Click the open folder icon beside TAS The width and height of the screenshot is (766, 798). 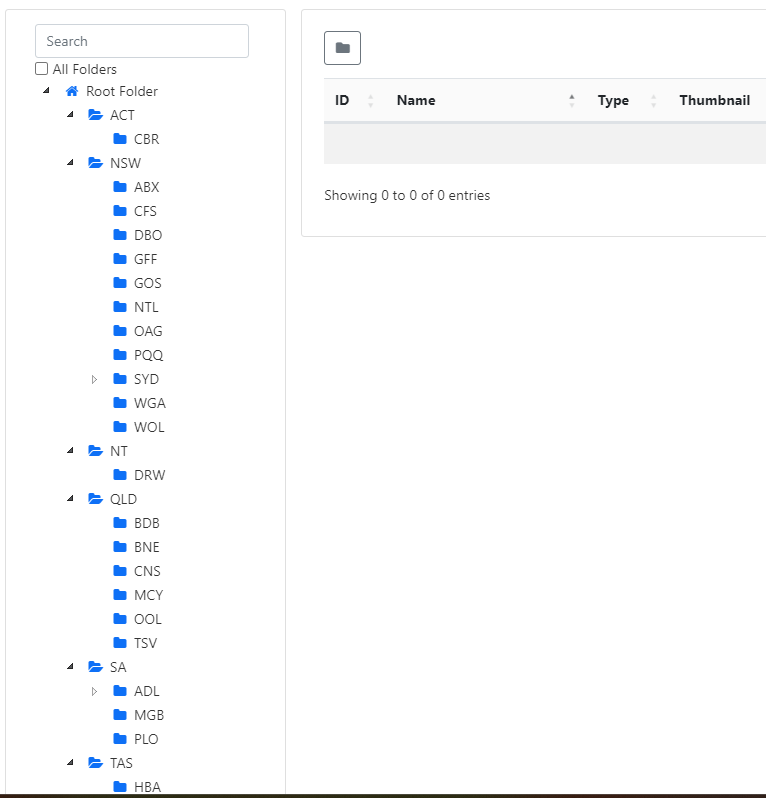coord(95,763)
